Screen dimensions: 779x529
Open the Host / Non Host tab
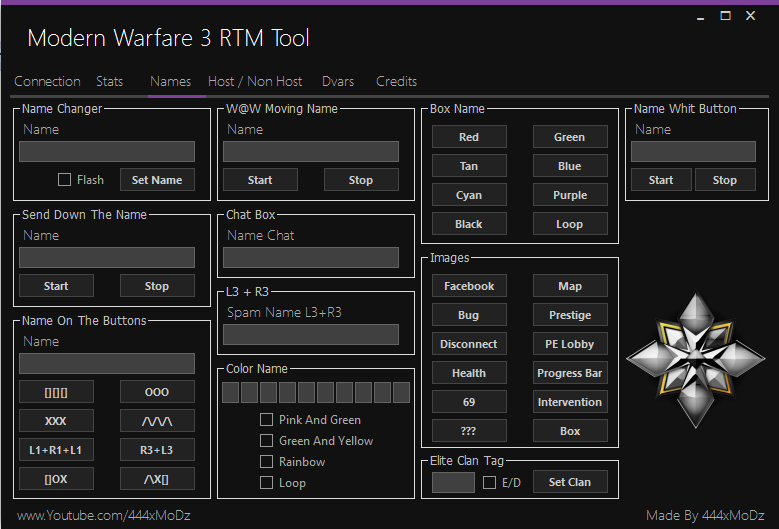[255, 81]
